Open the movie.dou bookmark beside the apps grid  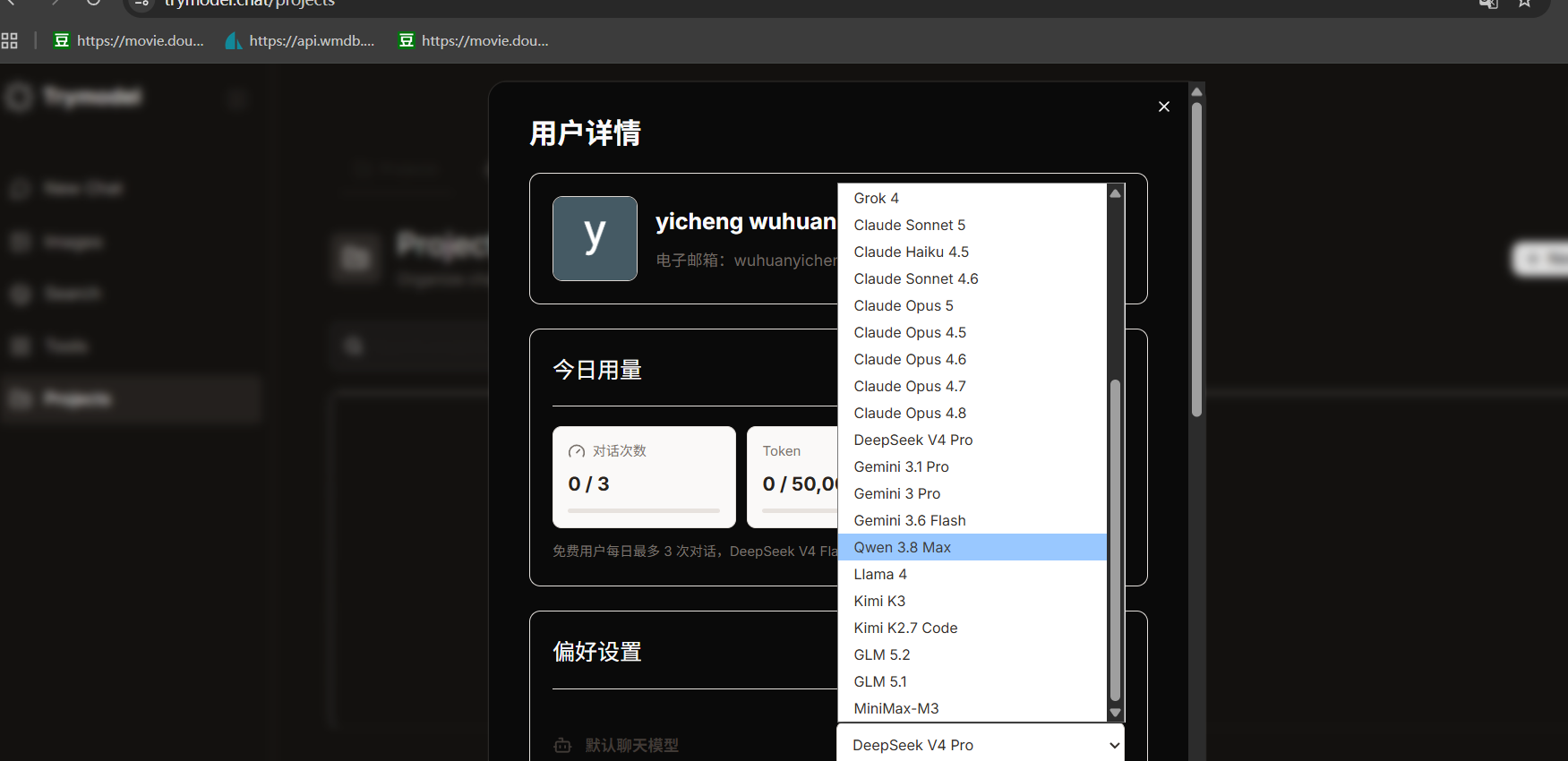(x=129, y=40)
